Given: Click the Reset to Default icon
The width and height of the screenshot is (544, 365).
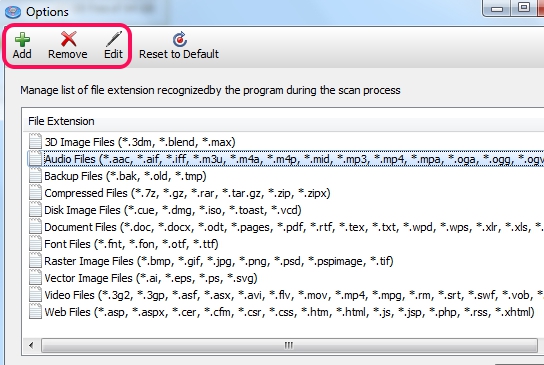Looking at the screenshot, I should coord(180,39).
